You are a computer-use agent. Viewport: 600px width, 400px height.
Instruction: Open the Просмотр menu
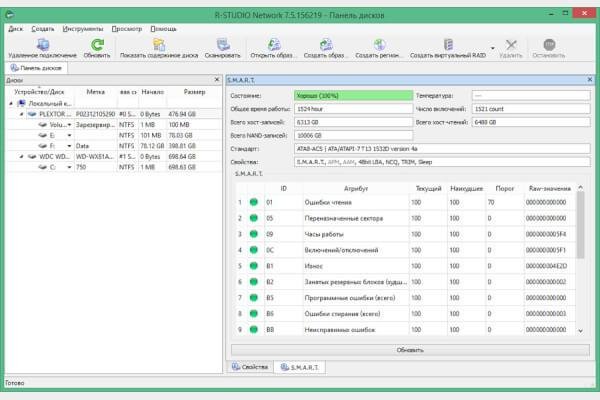[x=127, y=29]
